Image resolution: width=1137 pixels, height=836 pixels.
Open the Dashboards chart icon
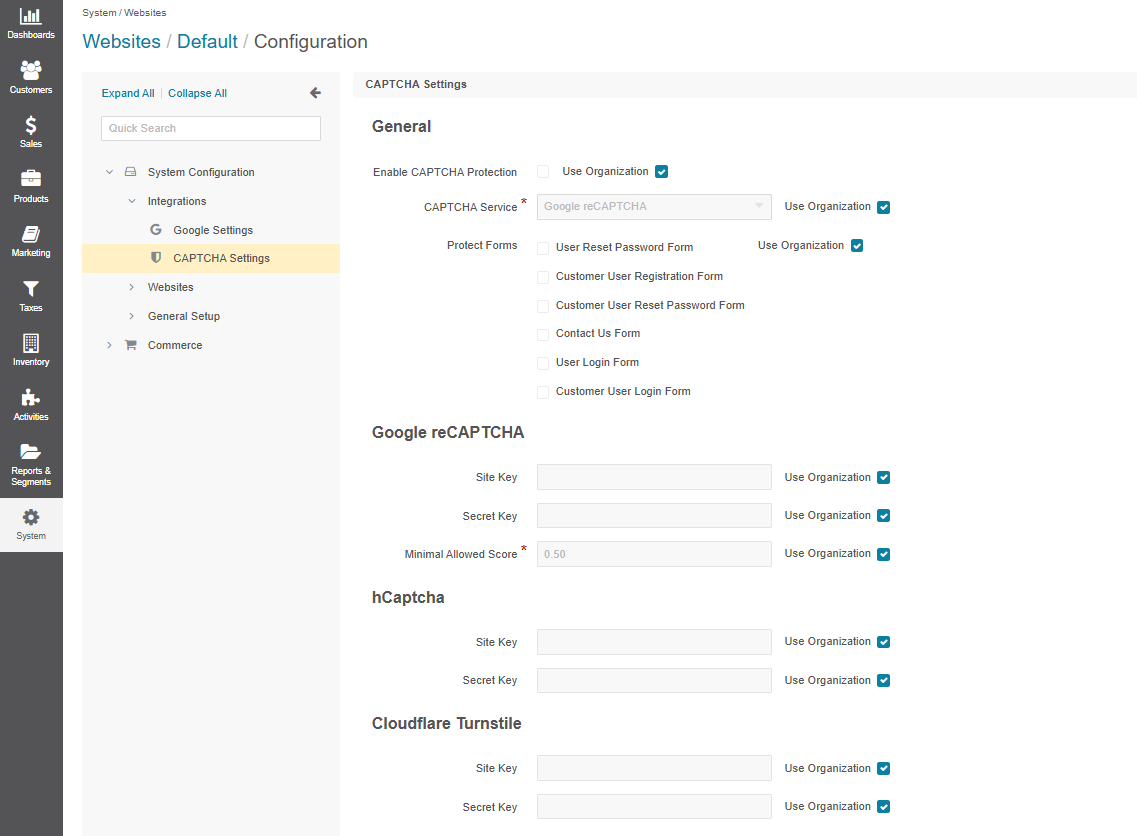tap(31, 17)
